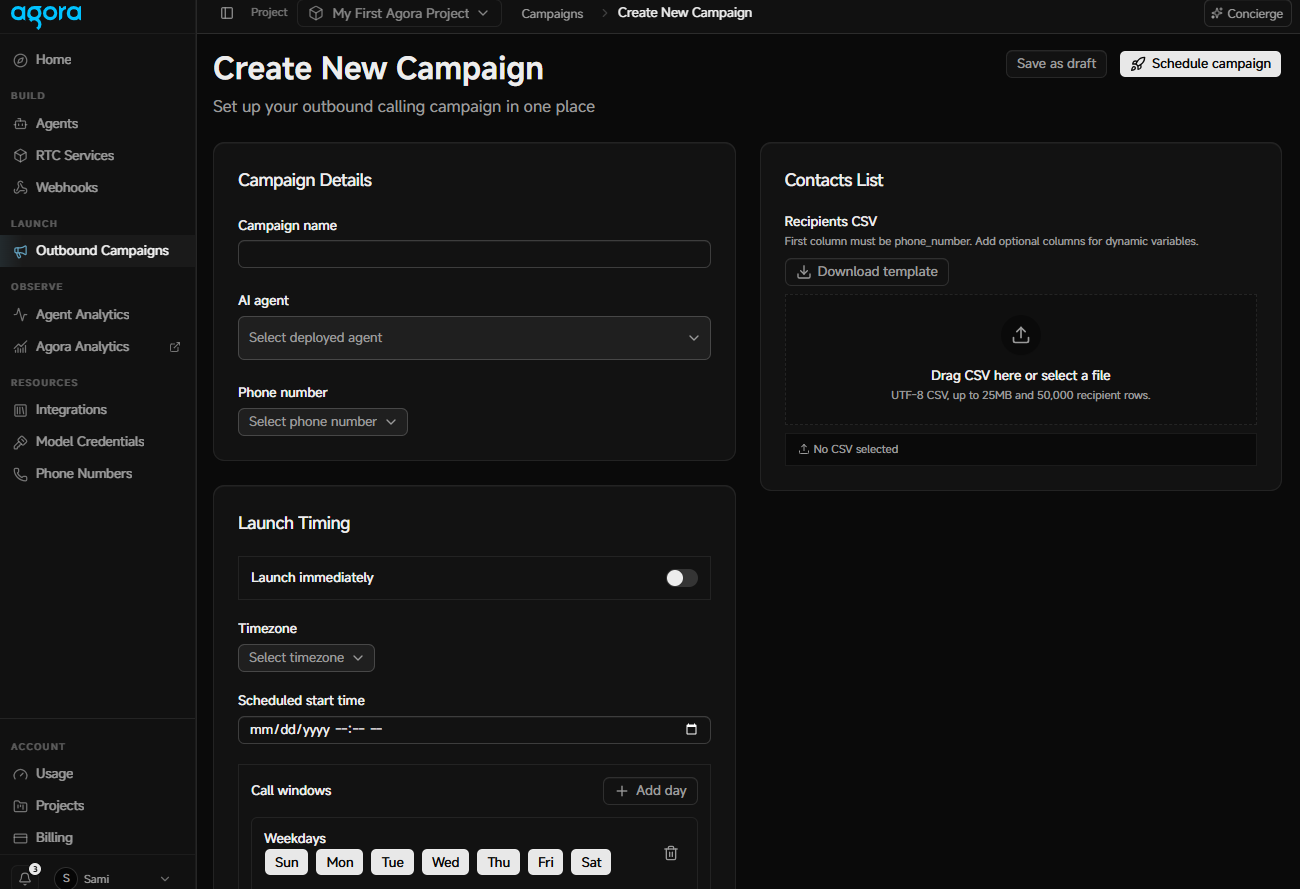This screenshot has height=889, width=1300.
Task: Click the project cube icon in header
Action: pyautogui.click(x=316, y=13)
